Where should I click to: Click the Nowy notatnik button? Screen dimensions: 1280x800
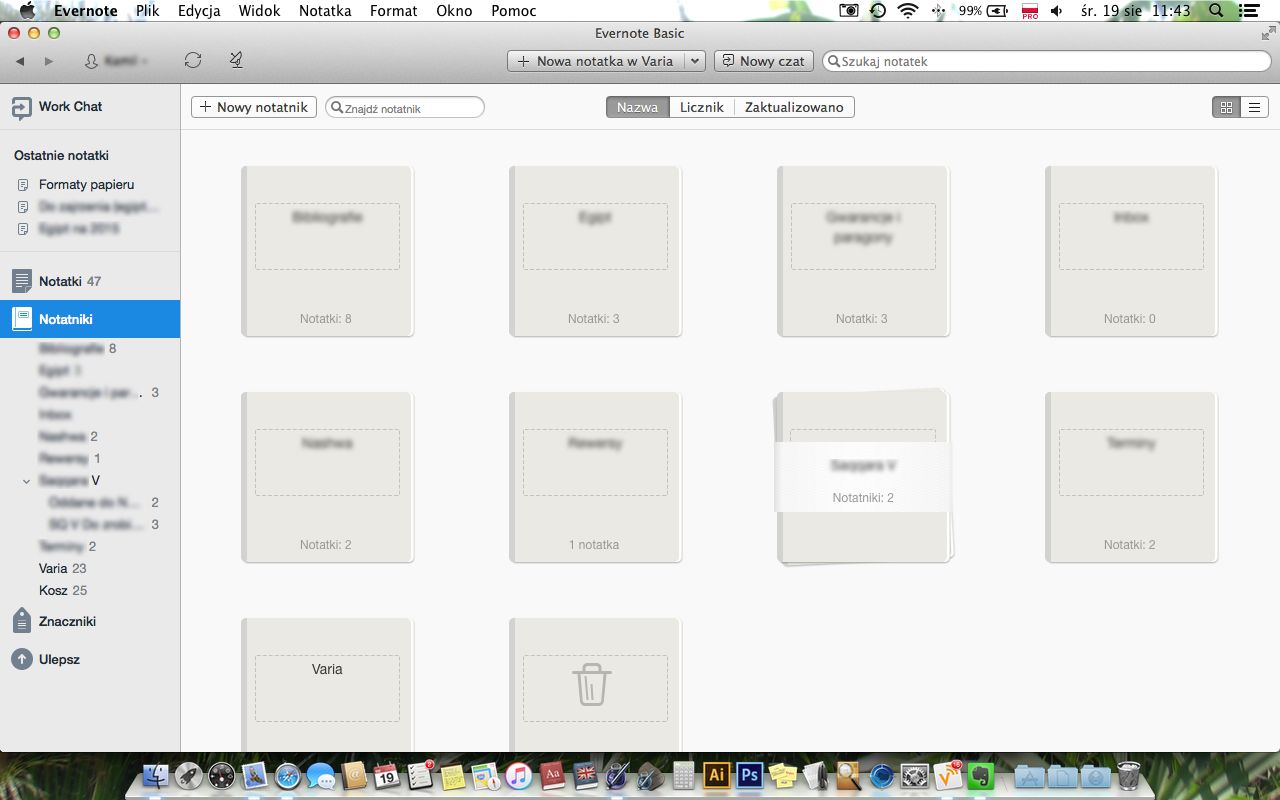tap(254, 107)
